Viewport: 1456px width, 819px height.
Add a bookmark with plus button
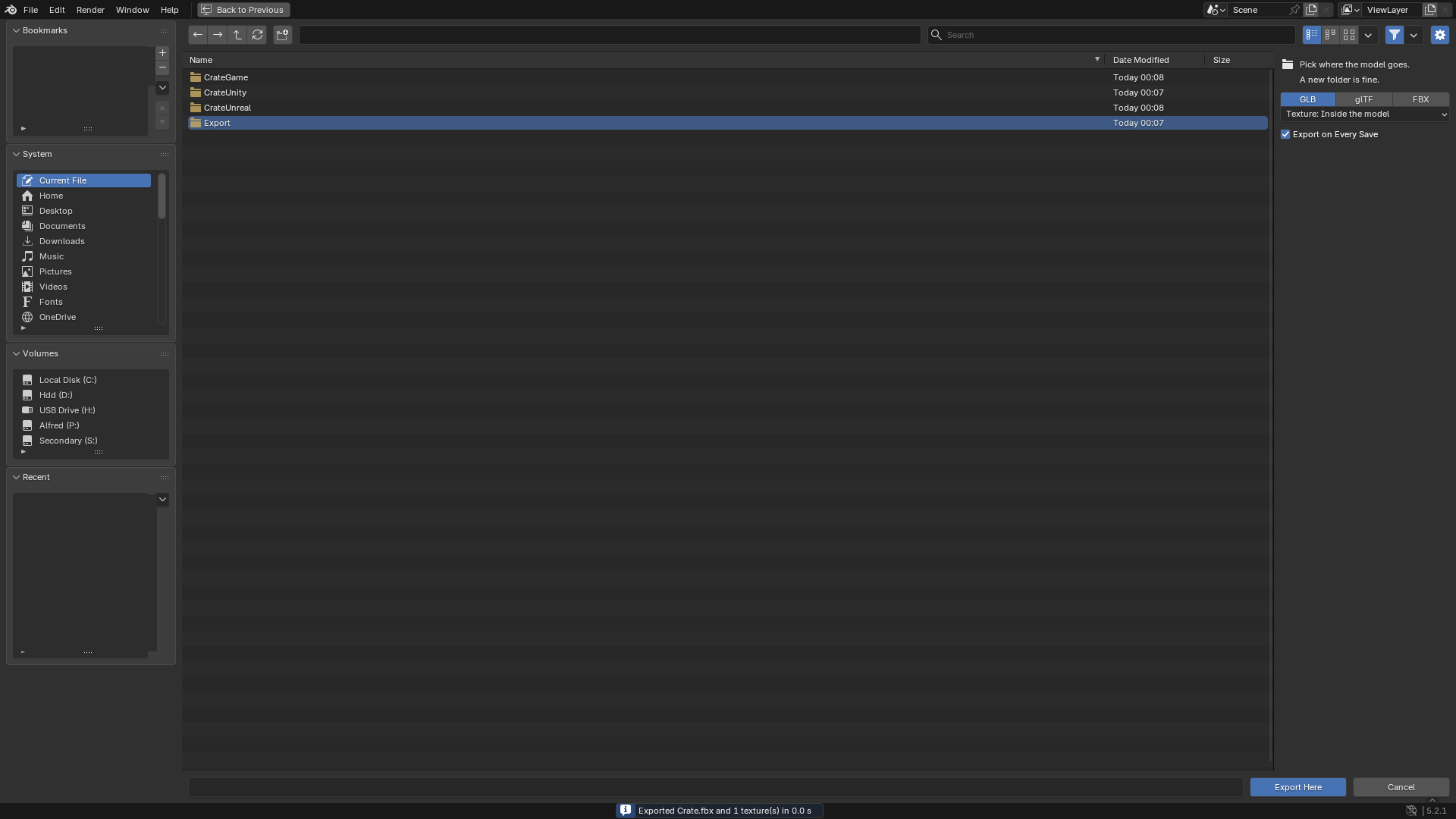coord(162,53)
